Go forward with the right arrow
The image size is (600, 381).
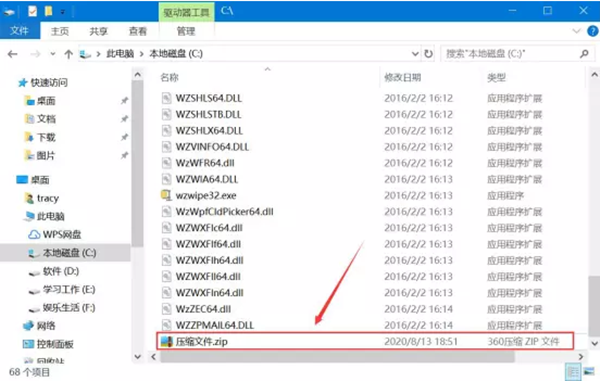(x=35, y=54)
